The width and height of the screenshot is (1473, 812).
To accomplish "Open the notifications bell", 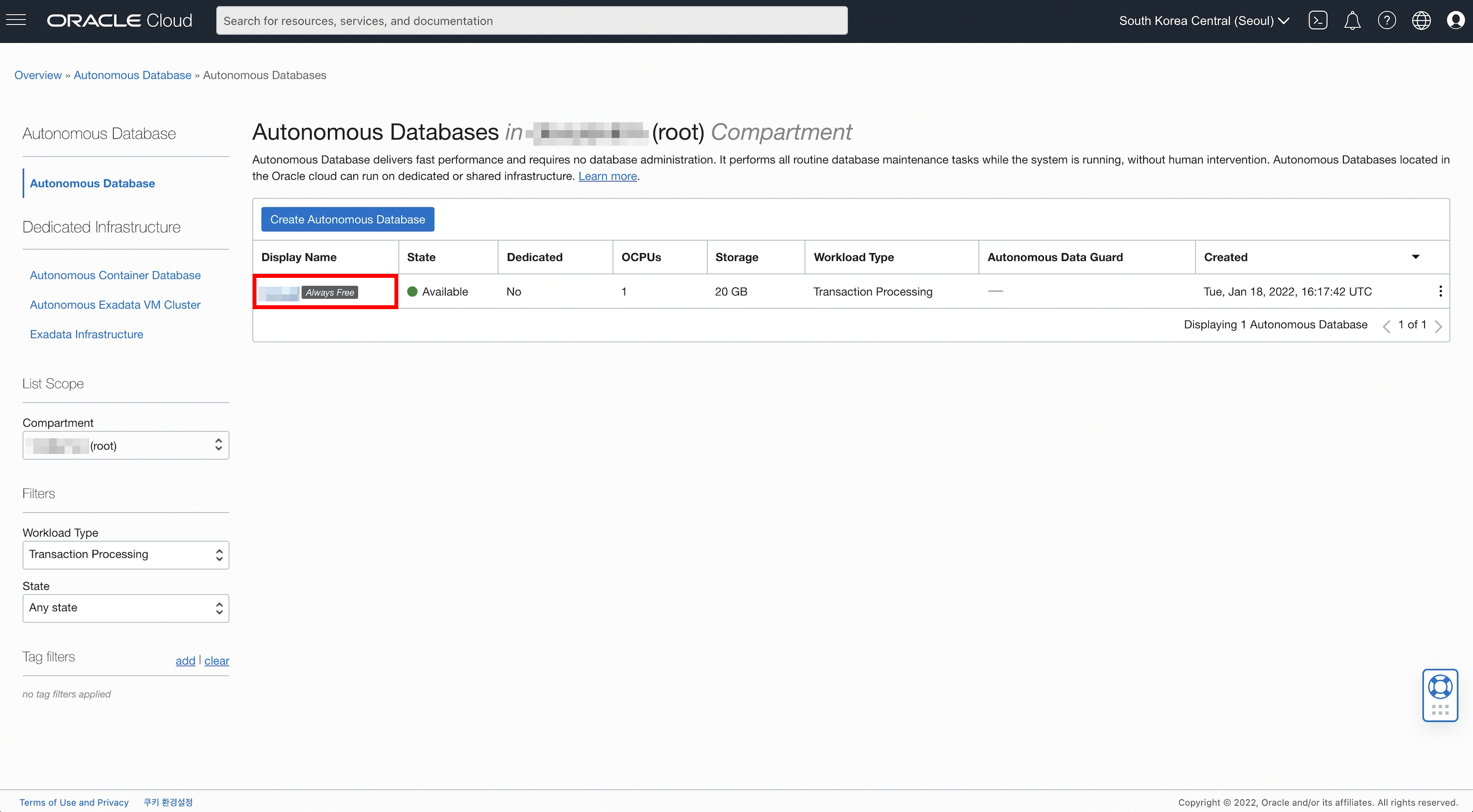I will tap(1352, 21).
